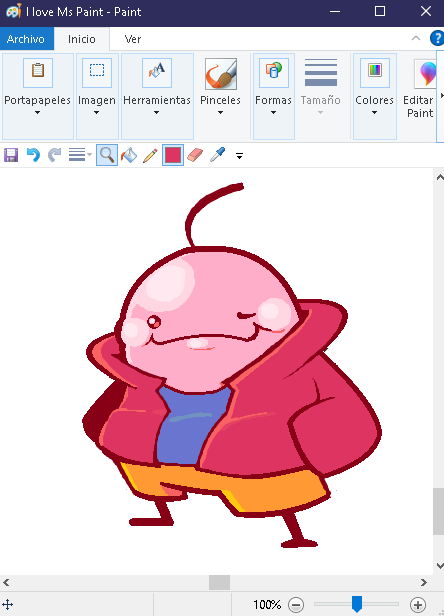Click the zoom out minus button

(x=296, y=605)
